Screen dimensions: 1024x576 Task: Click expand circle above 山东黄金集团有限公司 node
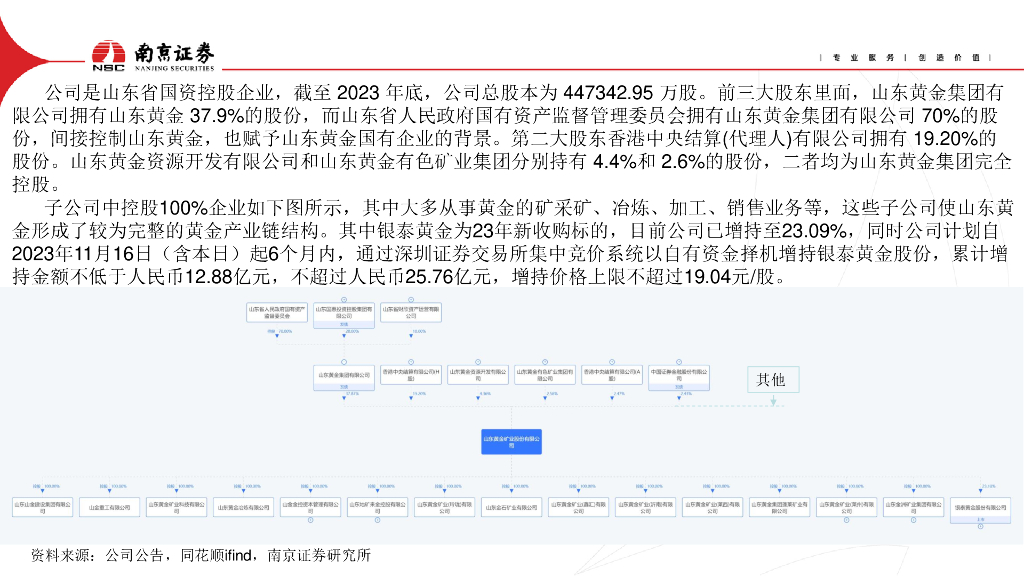click(x=343, y=360)
